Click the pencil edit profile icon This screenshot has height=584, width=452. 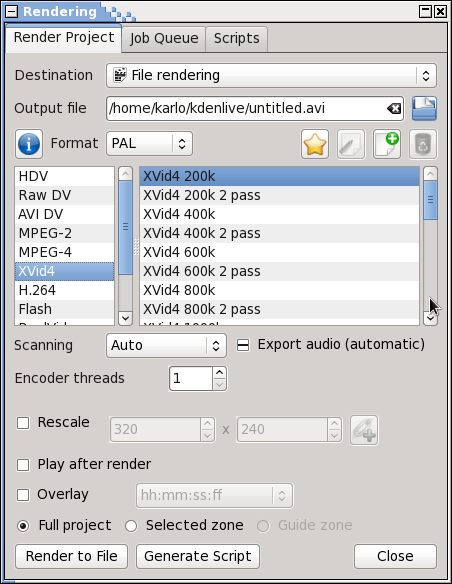pyautogui.click(x=351, y=144)
